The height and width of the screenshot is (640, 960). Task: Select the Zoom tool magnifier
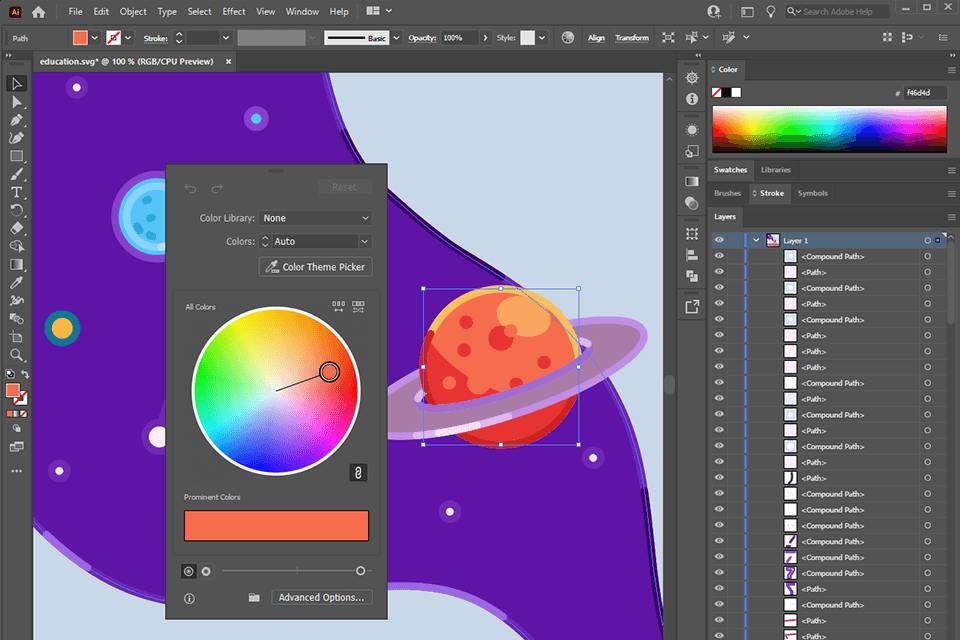[x=17, y=355]
